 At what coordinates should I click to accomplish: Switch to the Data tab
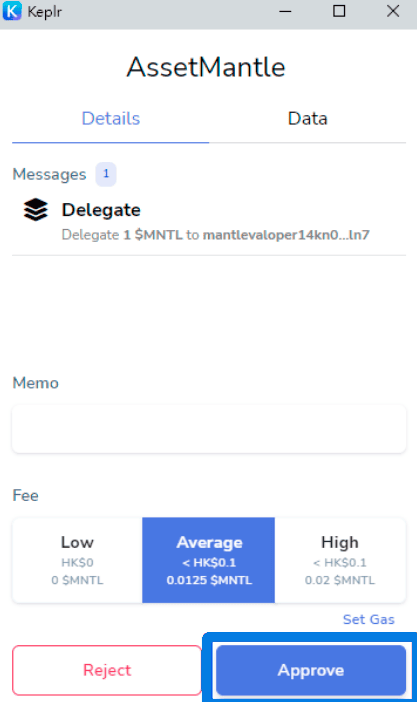308,119
